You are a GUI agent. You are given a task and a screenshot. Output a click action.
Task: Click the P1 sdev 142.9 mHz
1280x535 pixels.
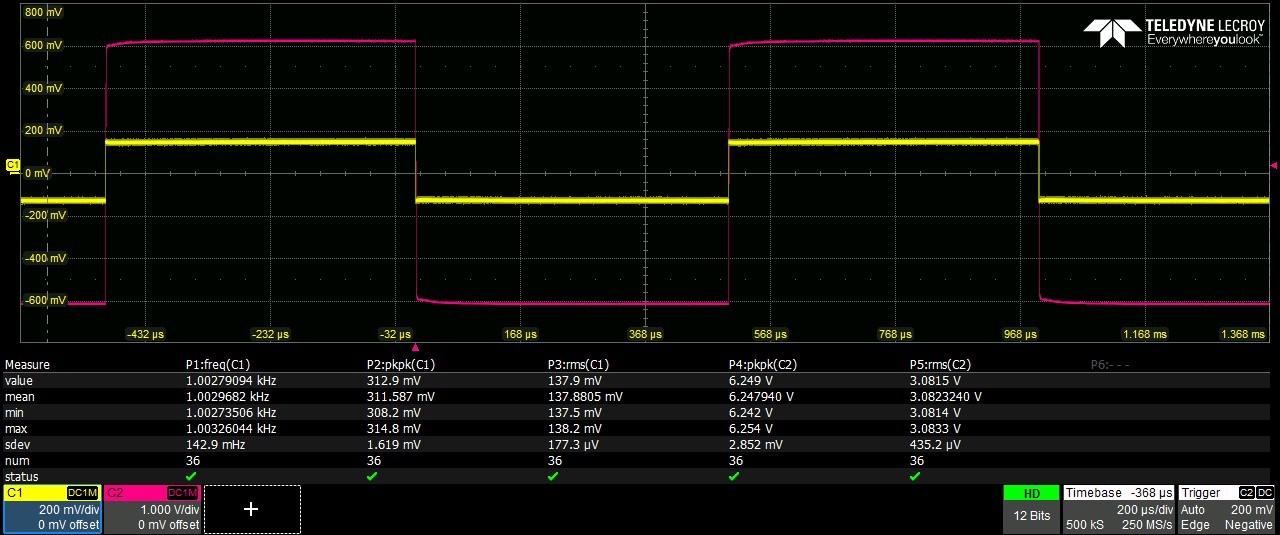214,445
